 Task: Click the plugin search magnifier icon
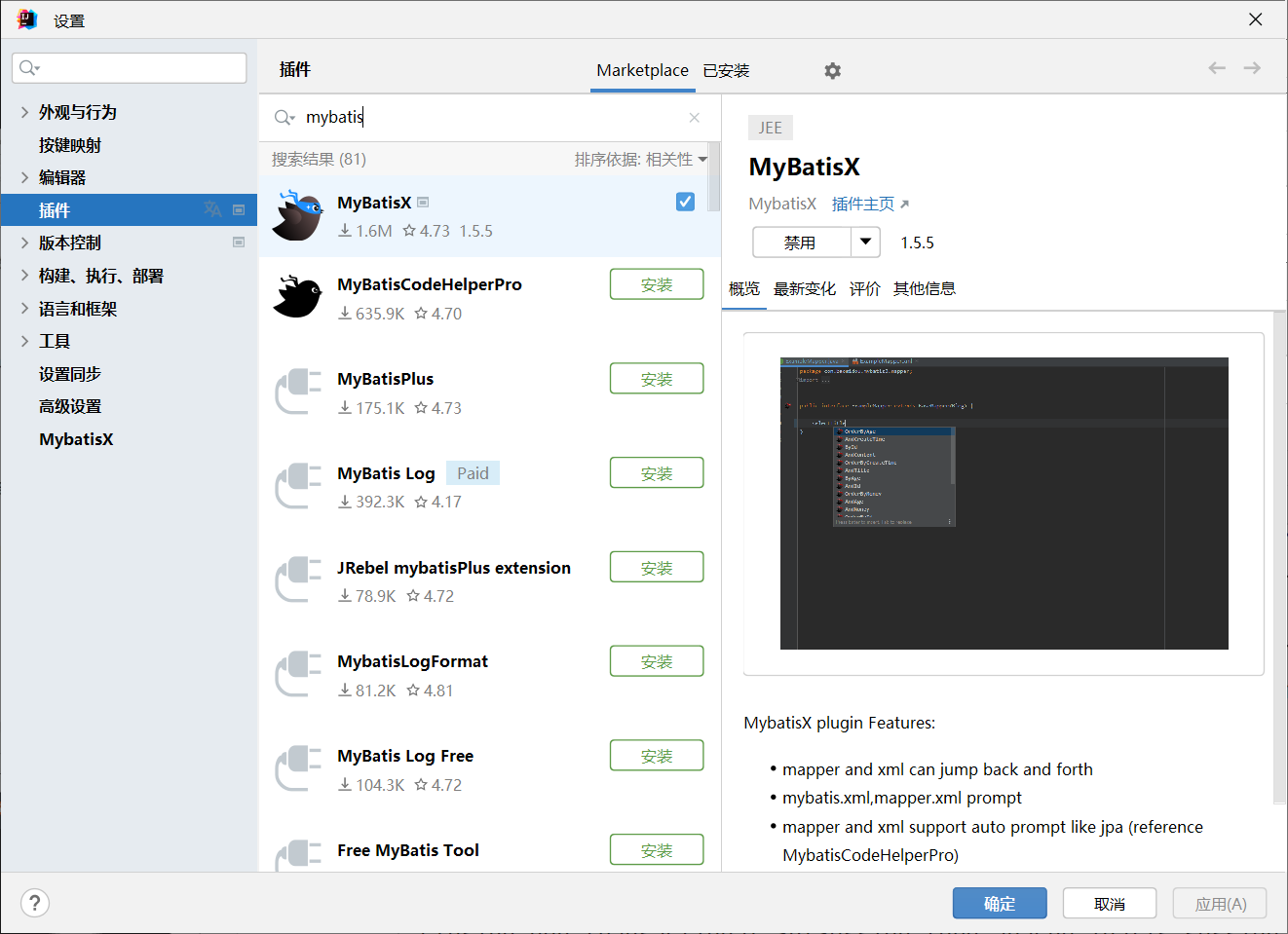(x=284, y=118)
